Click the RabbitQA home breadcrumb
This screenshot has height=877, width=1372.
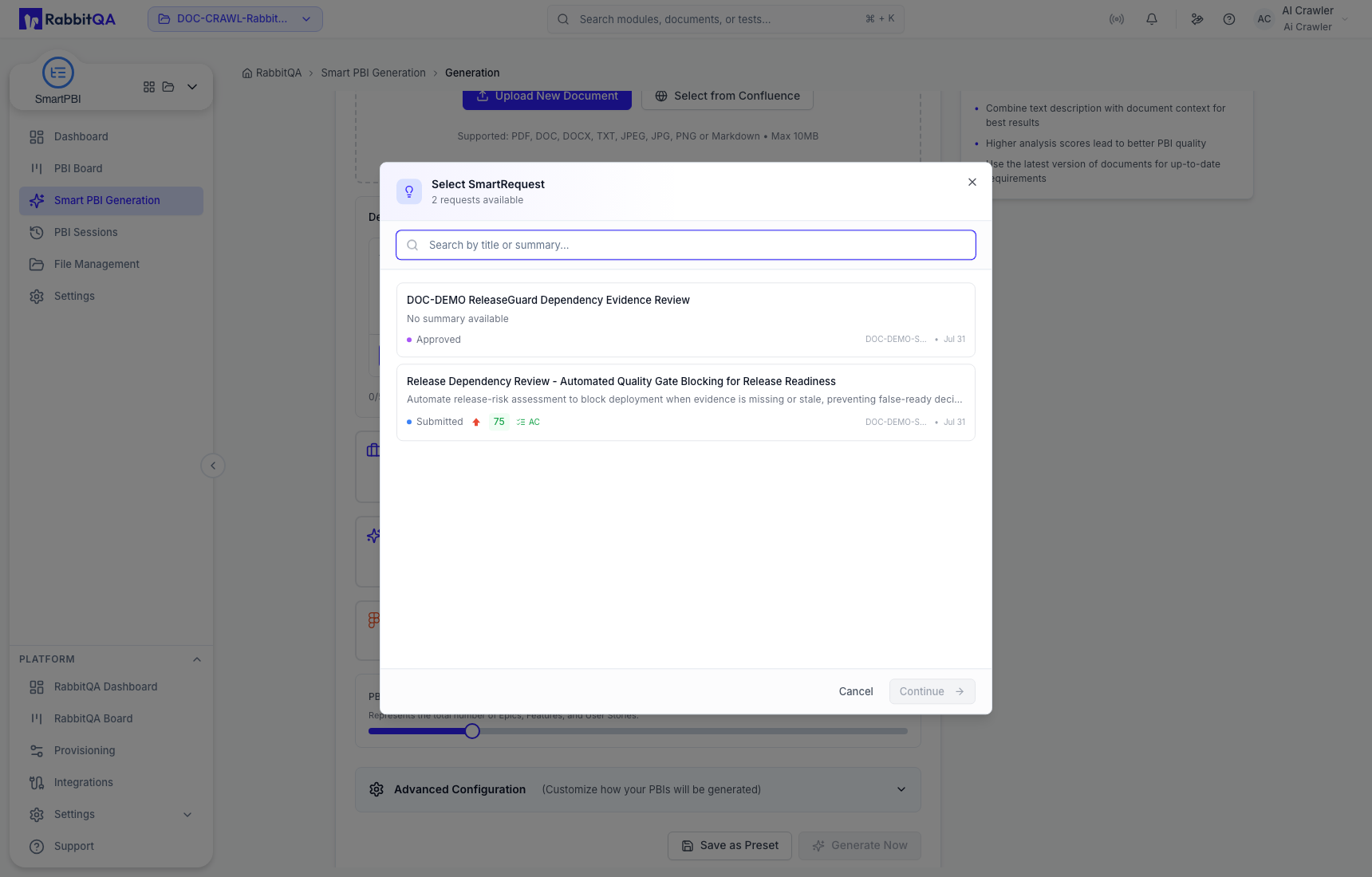[272, 73]
